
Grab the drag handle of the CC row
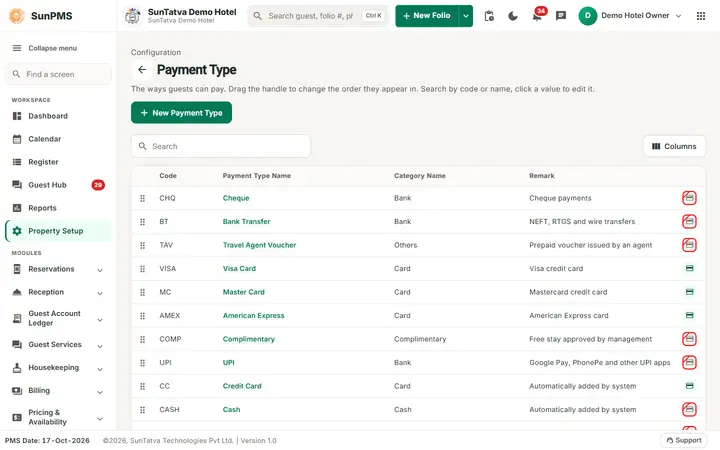point(142,386)
